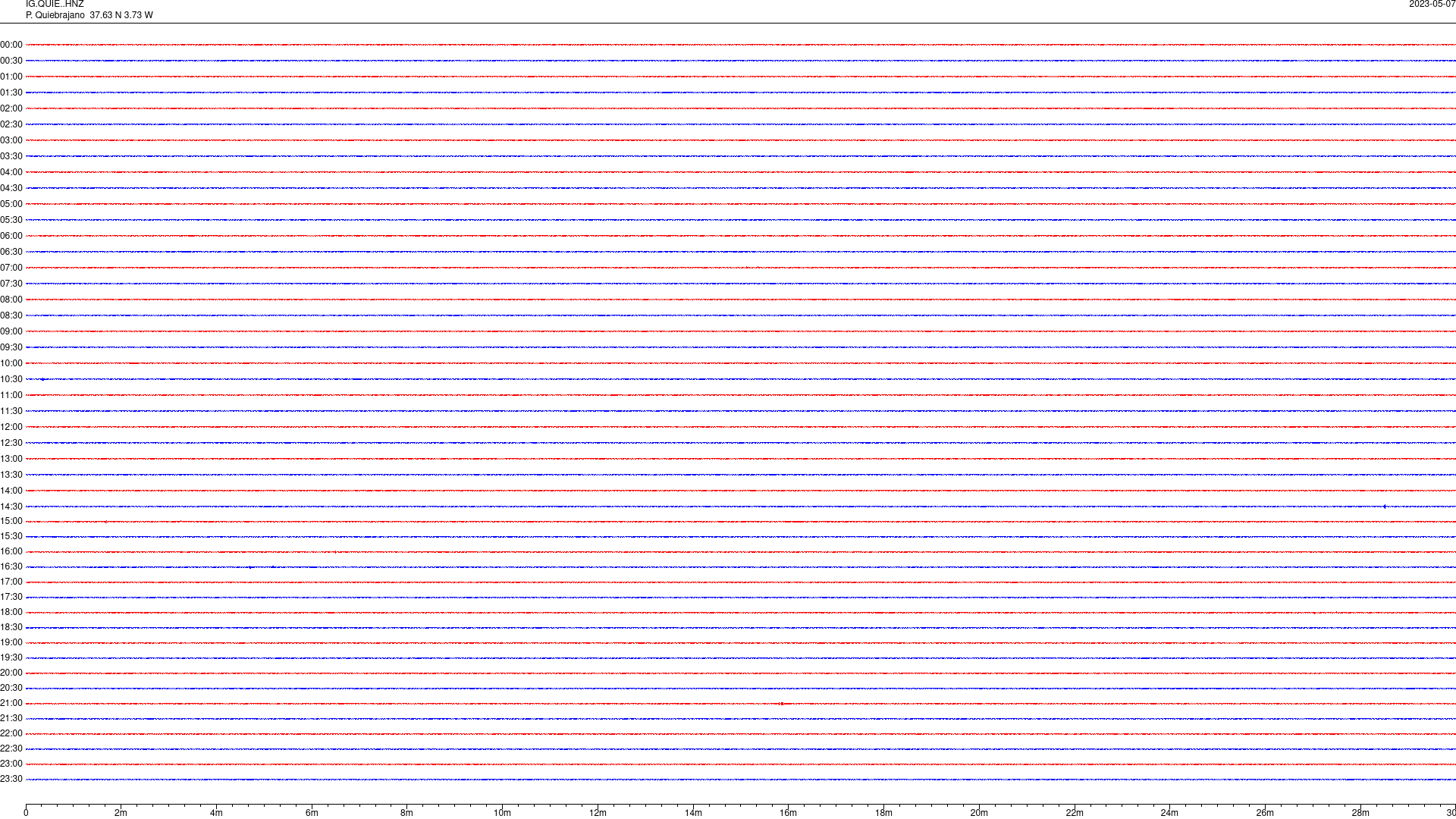1456x819 pixels.
Task: Select the 13:30 time row label
Action: 11,475
